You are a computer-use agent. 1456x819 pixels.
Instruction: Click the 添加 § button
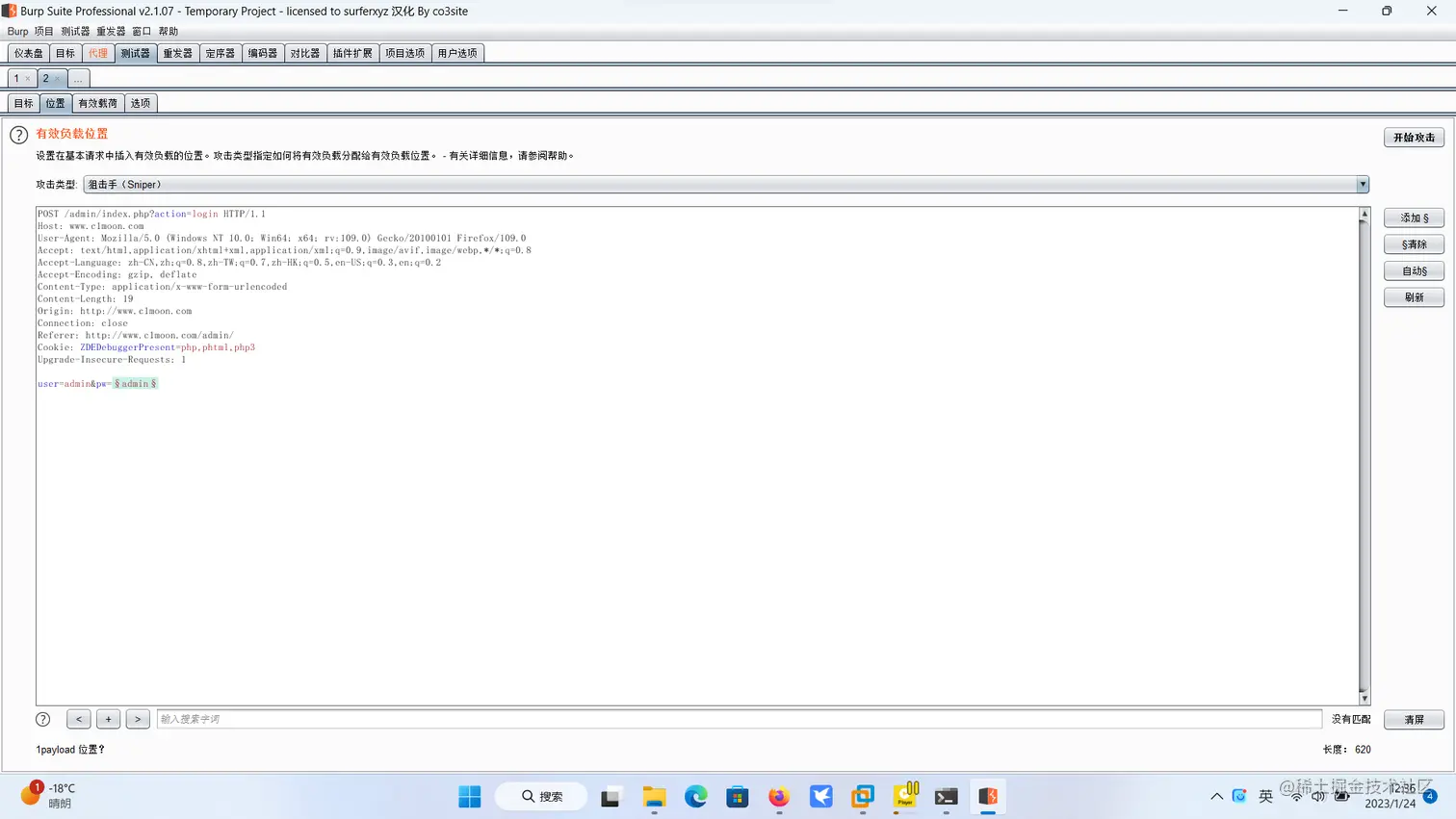1414,218
